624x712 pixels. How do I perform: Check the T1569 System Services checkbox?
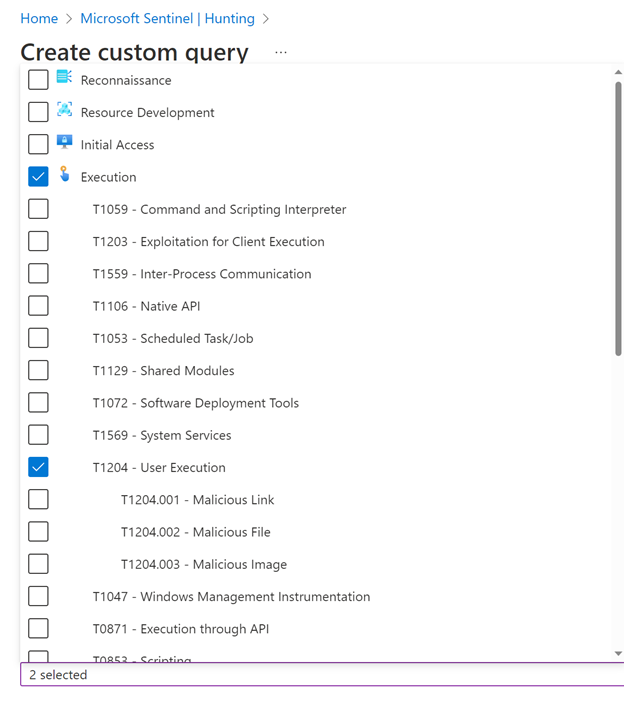pos(38,435)
